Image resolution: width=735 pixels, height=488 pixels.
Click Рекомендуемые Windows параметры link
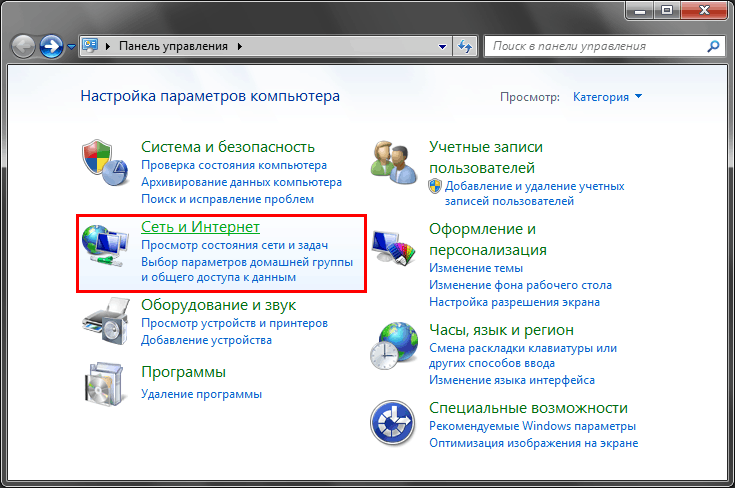(532, 426)
